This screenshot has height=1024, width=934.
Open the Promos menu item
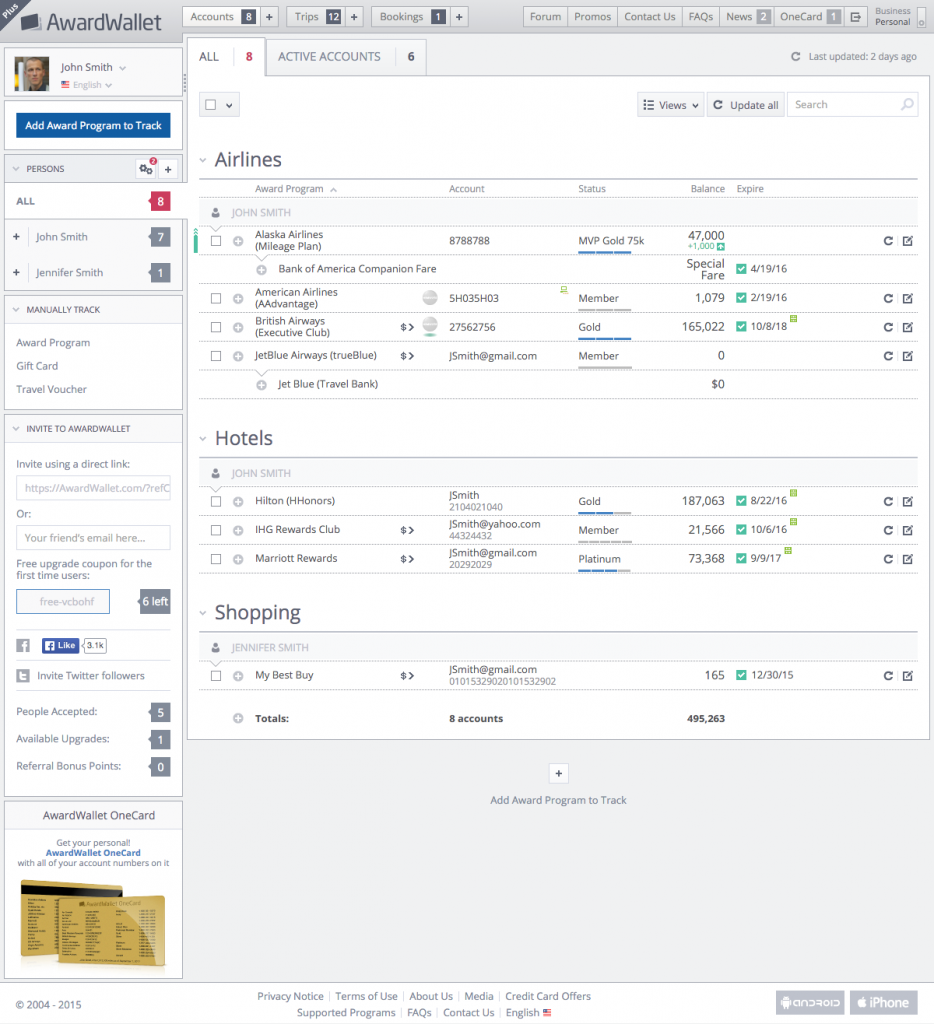click(592, 17)
